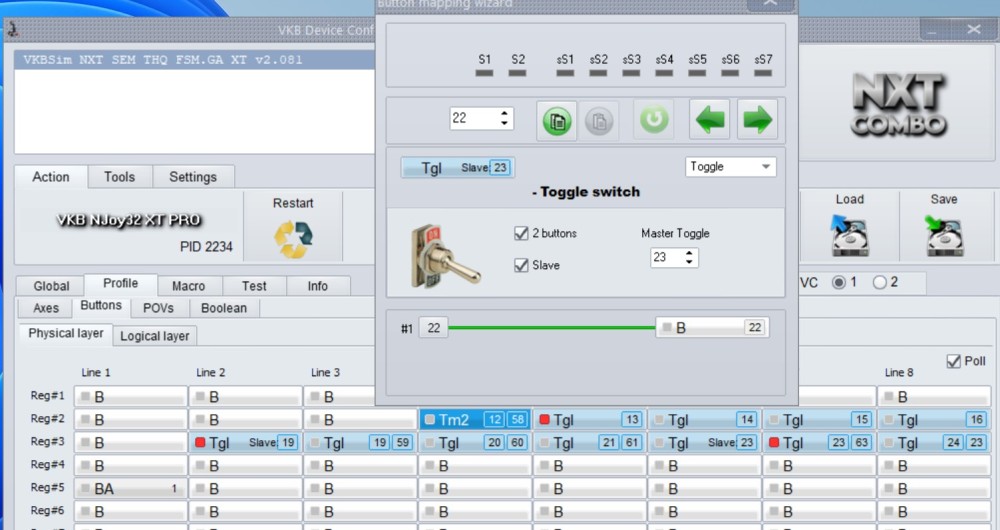Go to previous button with left arrow

click(709, 119)
